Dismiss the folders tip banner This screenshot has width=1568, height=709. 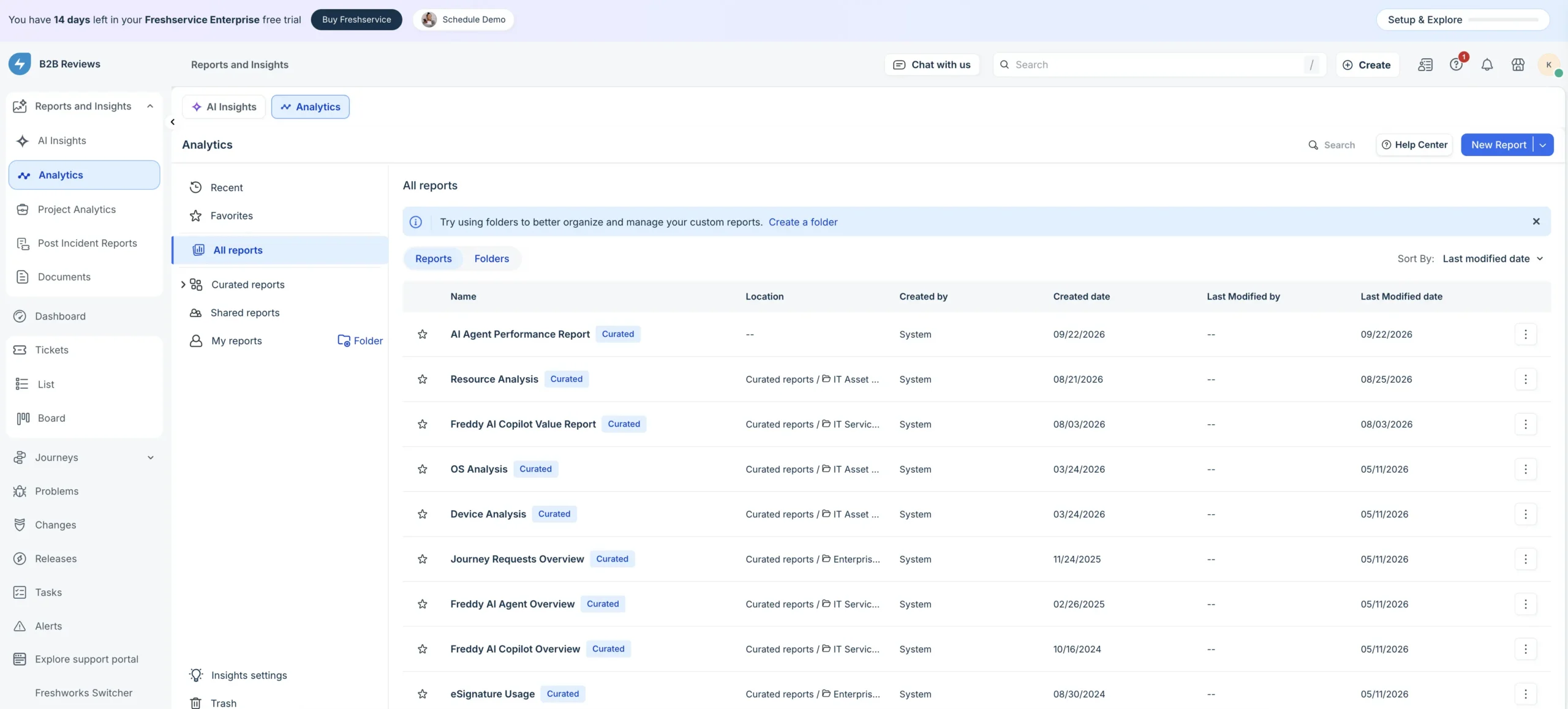1536,222
